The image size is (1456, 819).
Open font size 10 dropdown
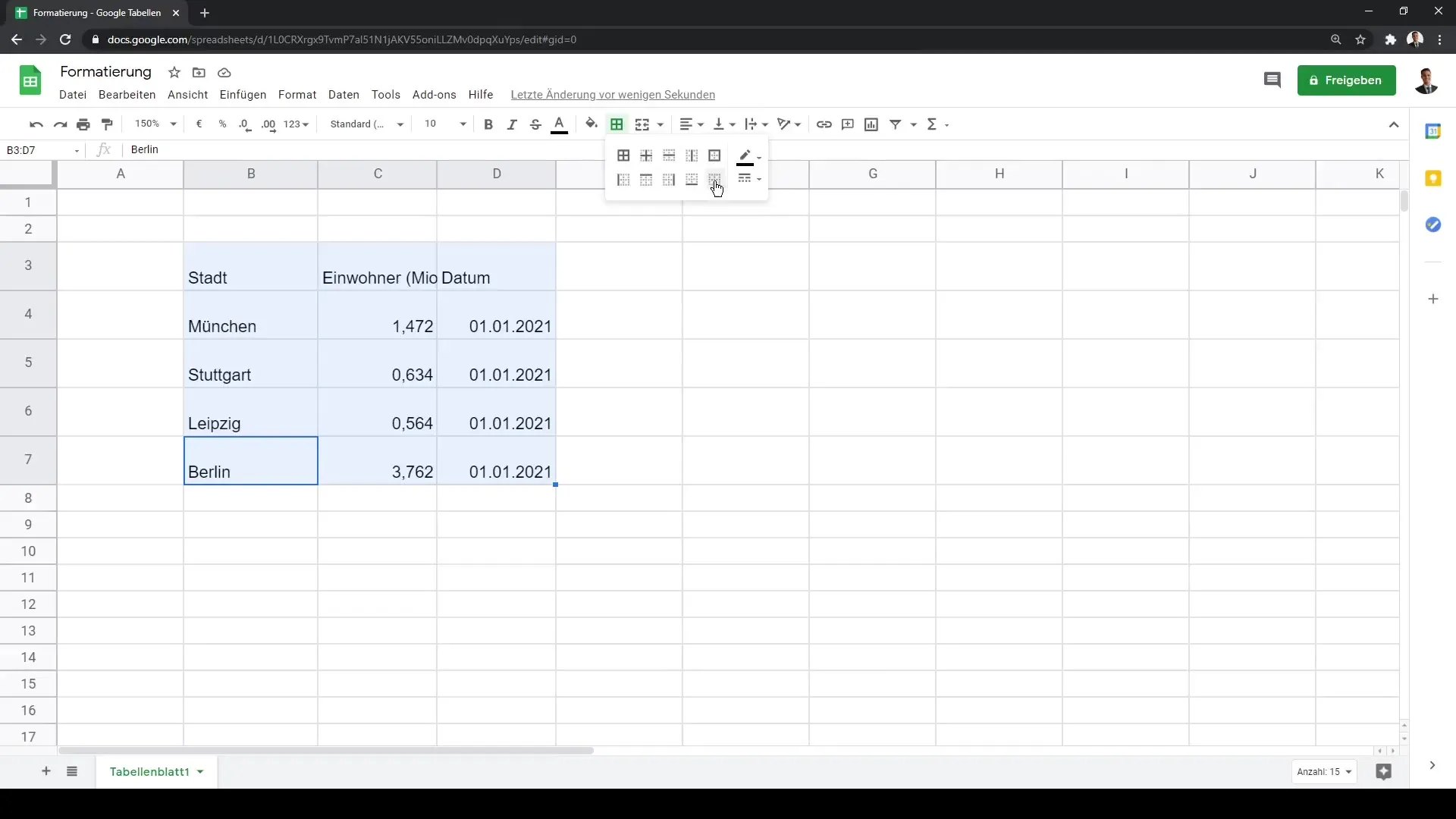coord(445,124)
